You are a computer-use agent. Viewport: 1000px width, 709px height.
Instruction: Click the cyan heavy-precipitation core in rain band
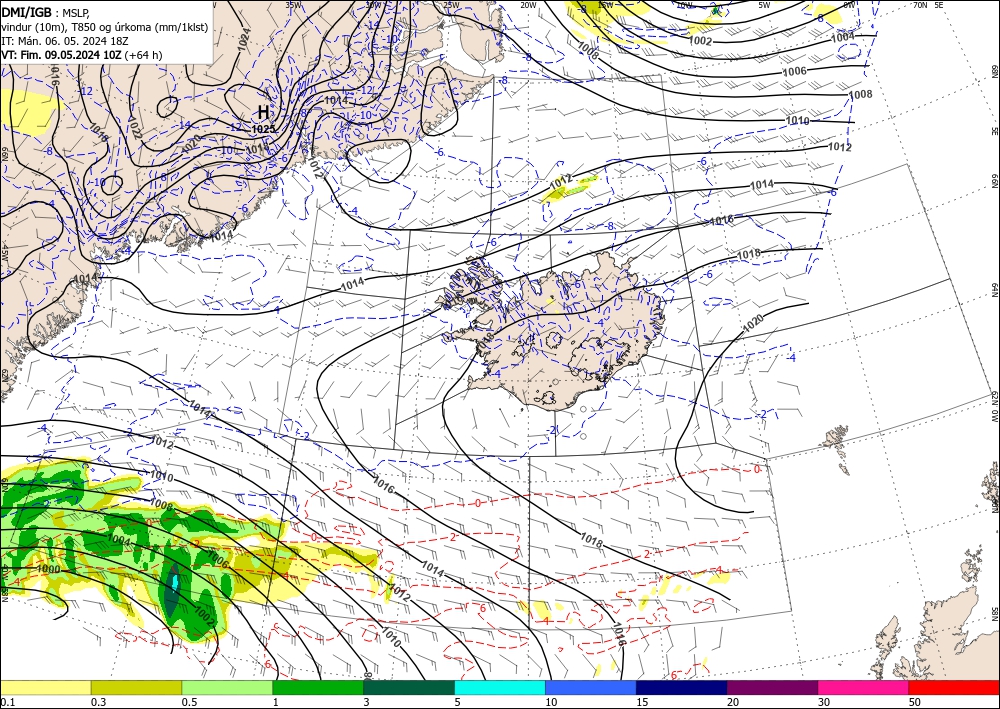[174, 582]
